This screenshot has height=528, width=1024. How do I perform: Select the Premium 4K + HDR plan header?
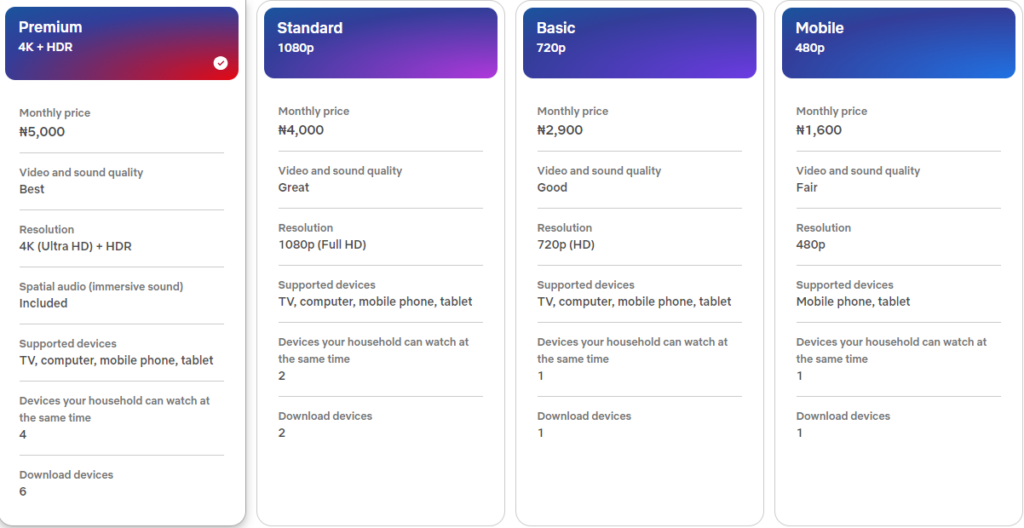pos(121,43)
